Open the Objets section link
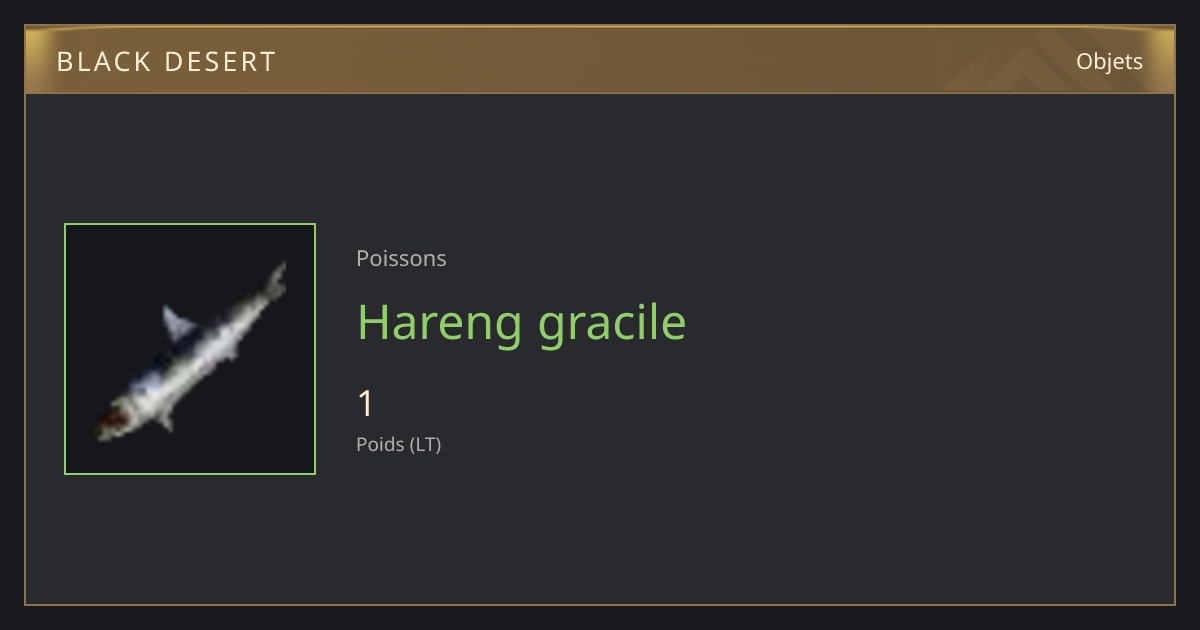Viewport: 1200px width, 630px height. (x=1109, y=62)
